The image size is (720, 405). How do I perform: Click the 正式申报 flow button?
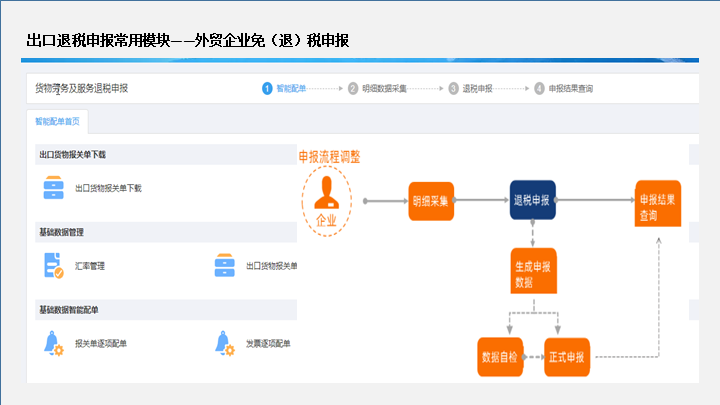point(567,357)
